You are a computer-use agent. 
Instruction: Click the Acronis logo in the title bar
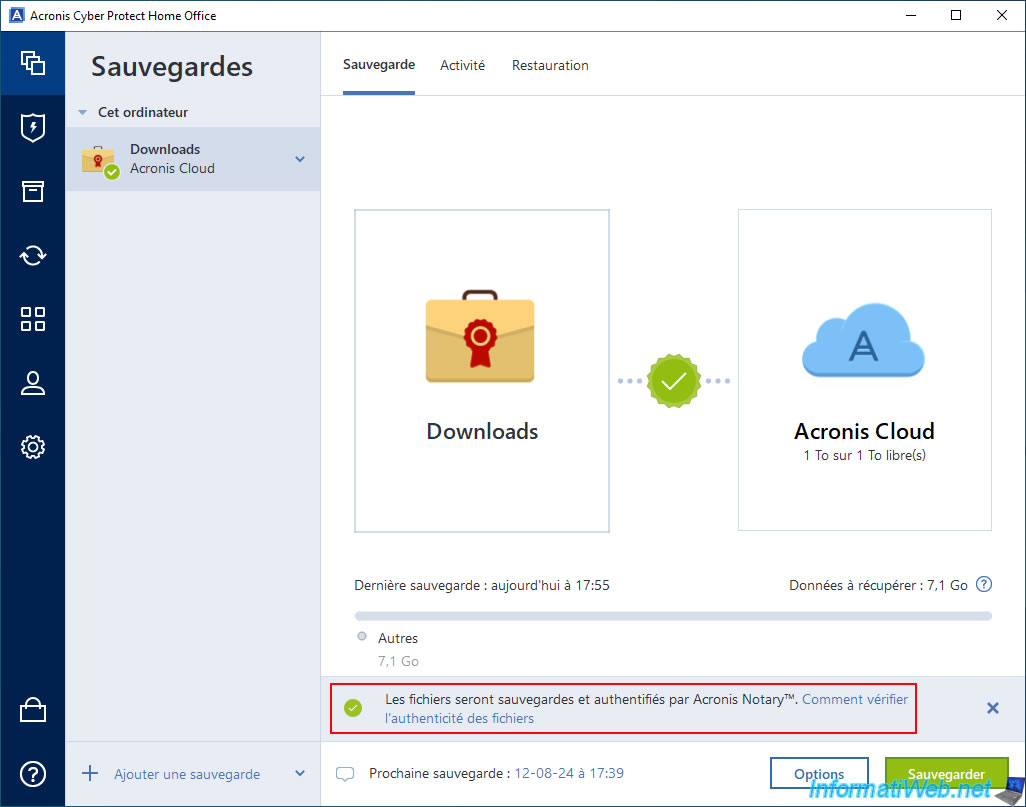point(16,15)
